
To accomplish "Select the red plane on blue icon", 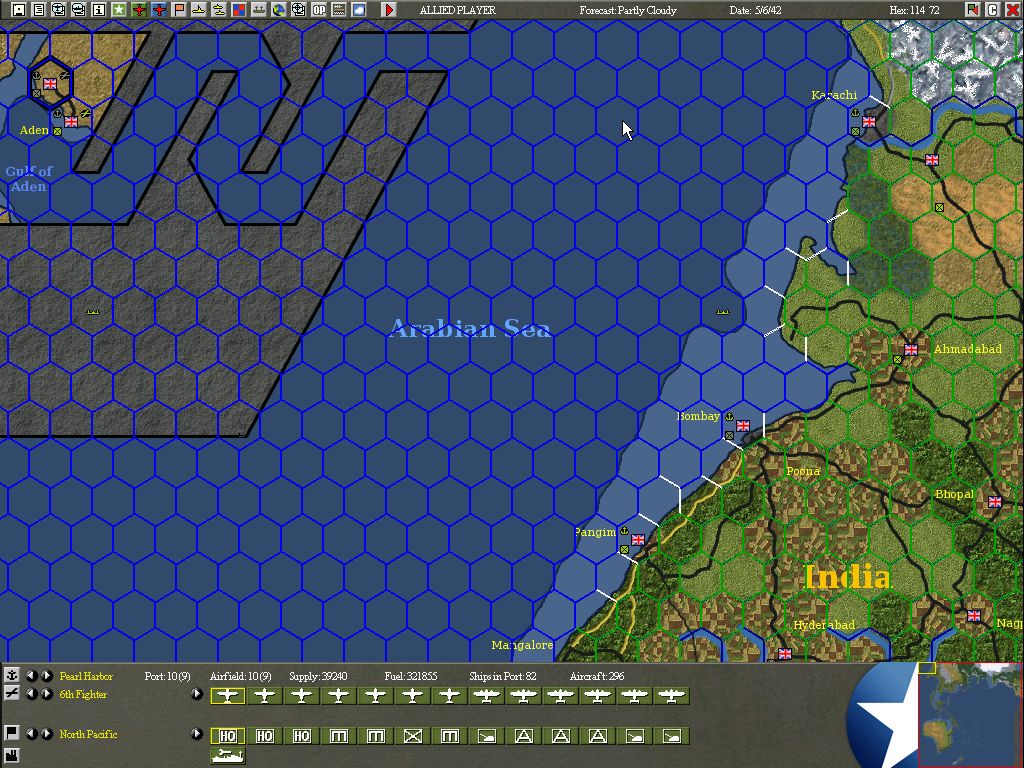I will click(159, 10).
